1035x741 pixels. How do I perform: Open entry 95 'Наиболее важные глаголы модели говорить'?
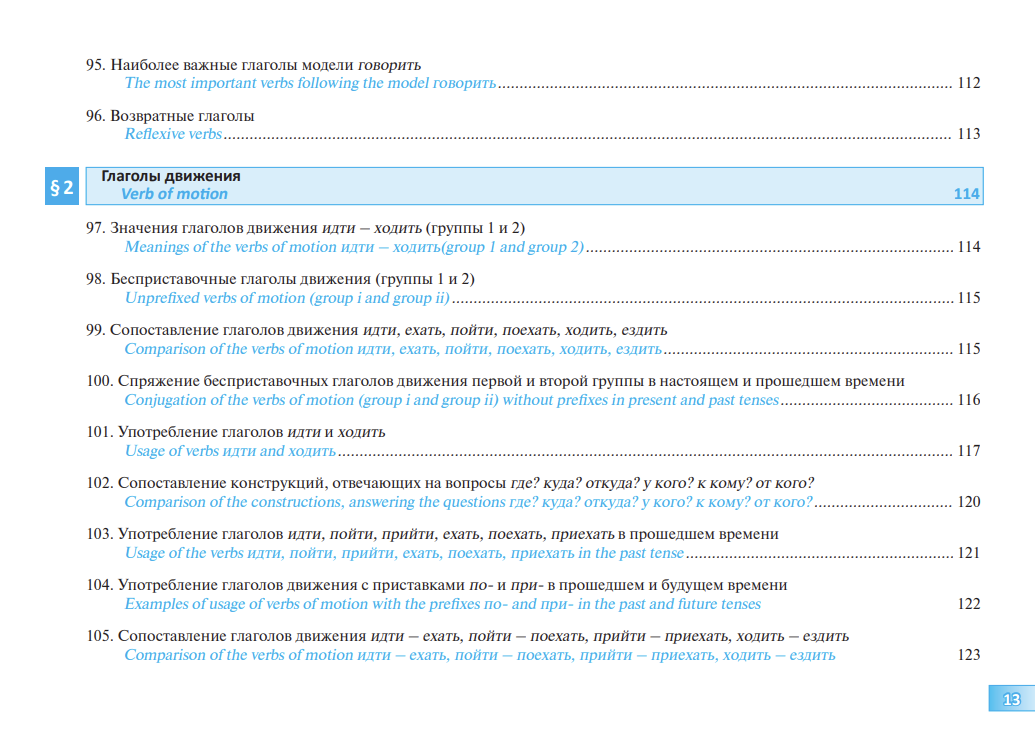253,65
